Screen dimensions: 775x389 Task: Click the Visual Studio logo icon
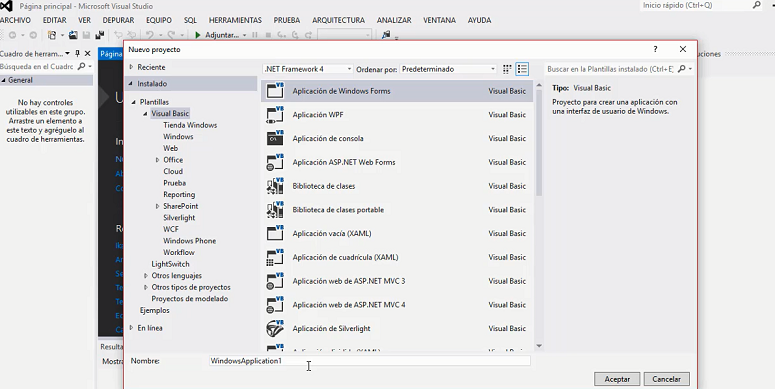[x=6, y=6]
